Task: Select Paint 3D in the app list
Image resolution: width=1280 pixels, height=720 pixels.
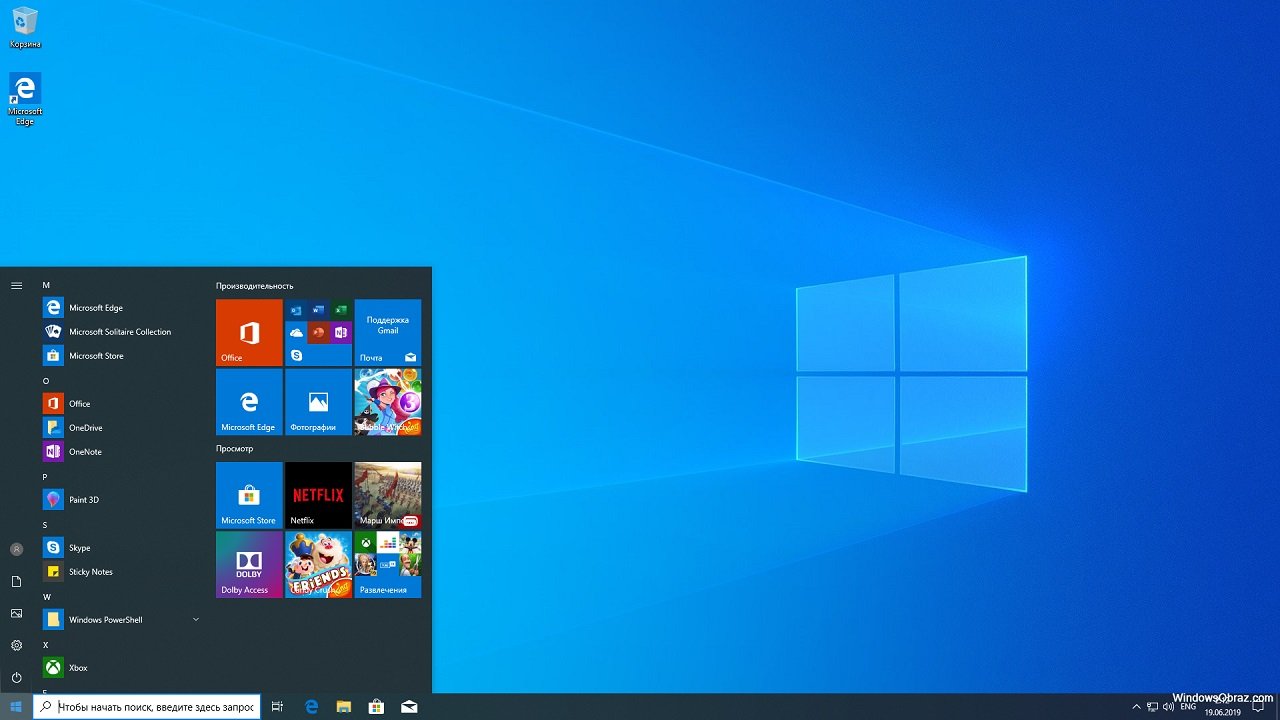Action: pyautogui.click(x=83, y=500)
